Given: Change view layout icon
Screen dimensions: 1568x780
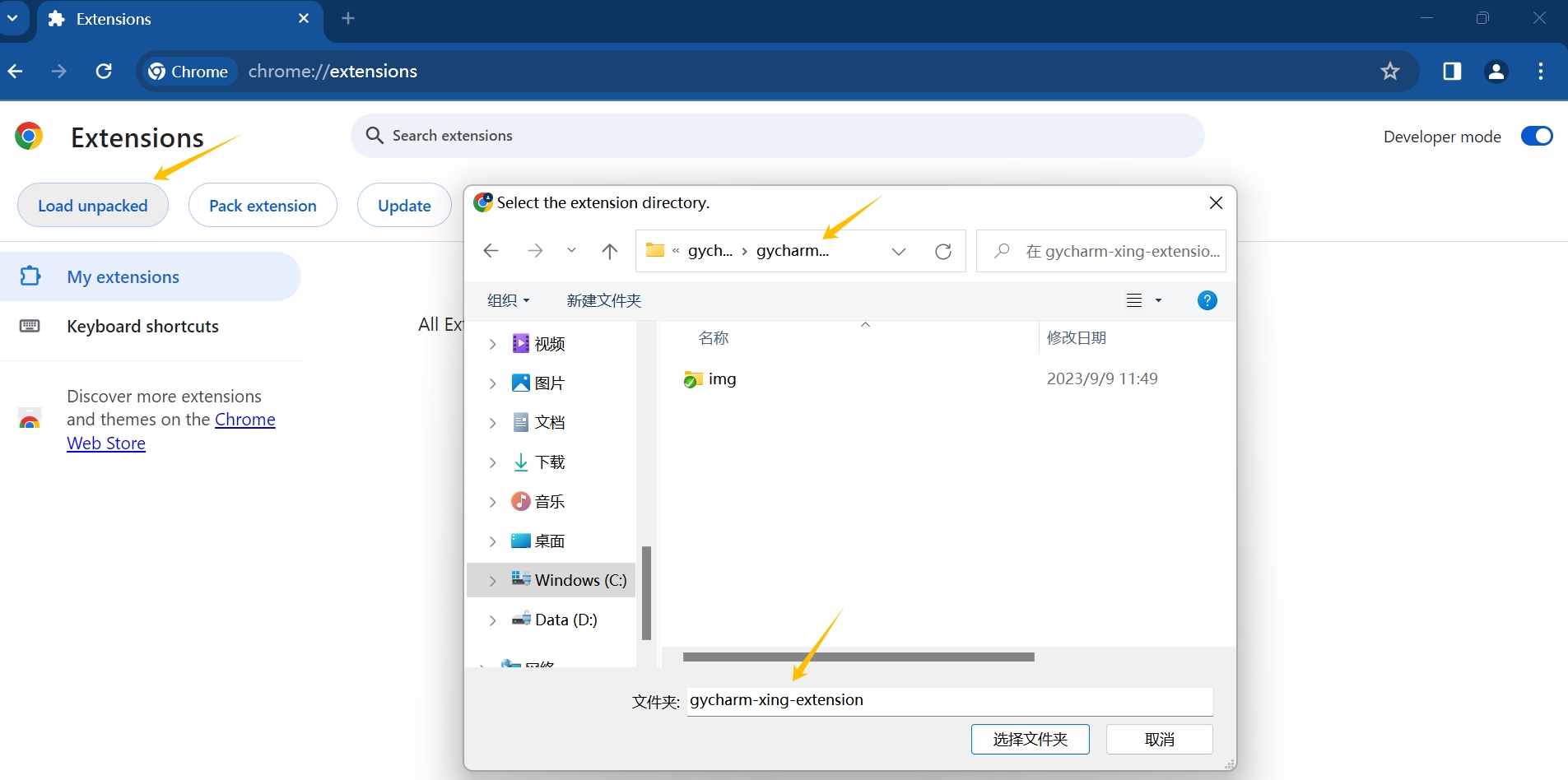Looking at the screenshot, I should point(1134,300).
